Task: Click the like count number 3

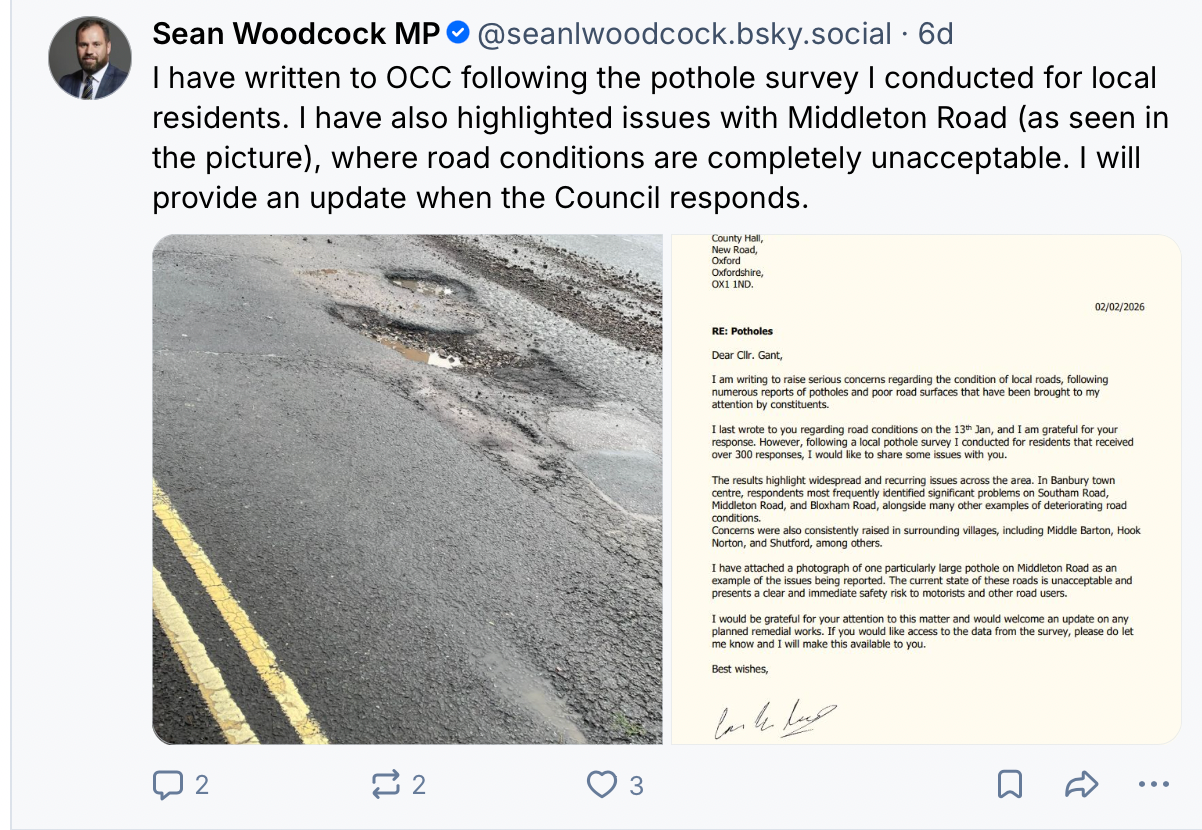Action: [x=636, y=785]
